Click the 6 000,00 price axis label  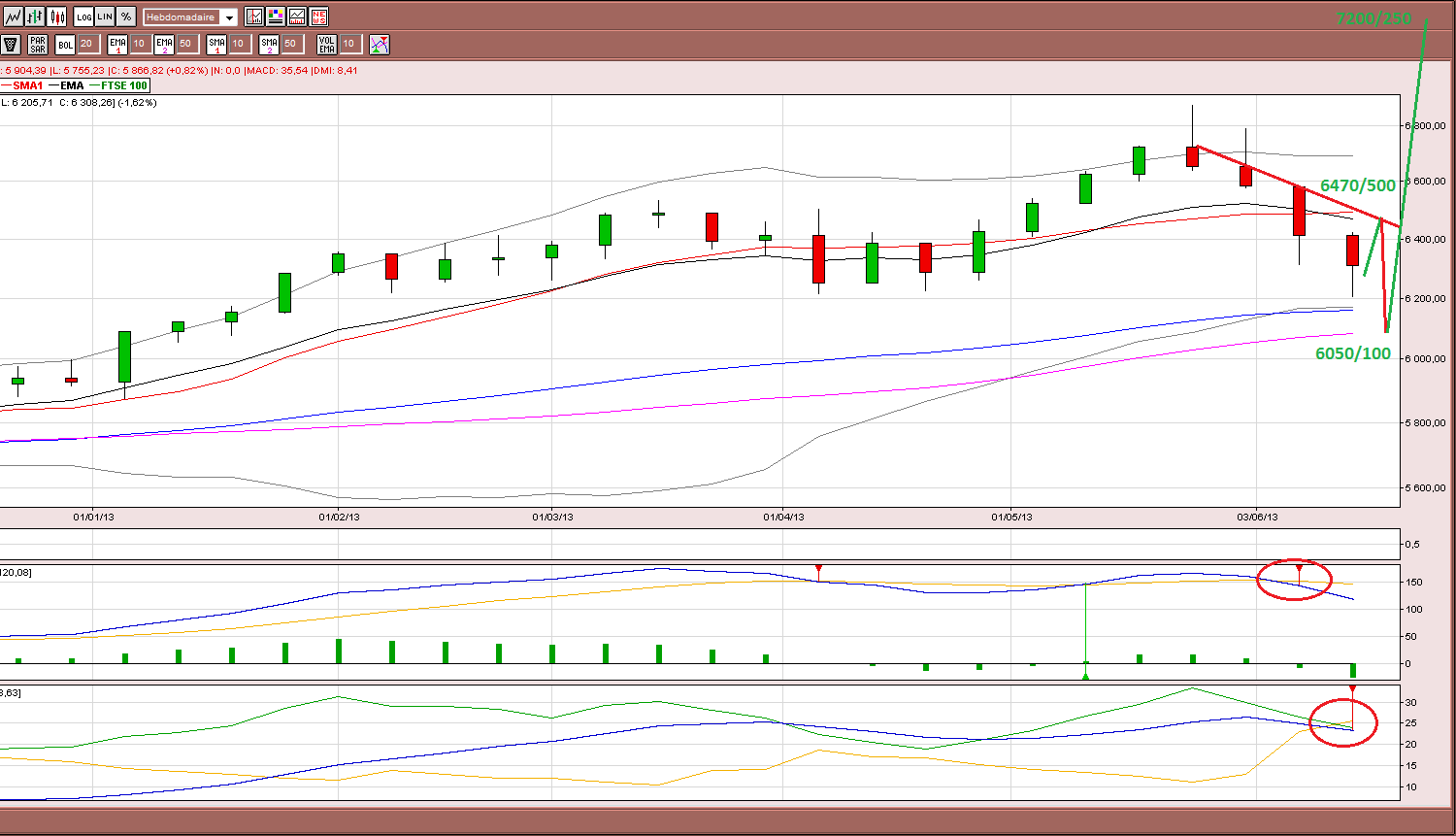(x=1426, y=358)
